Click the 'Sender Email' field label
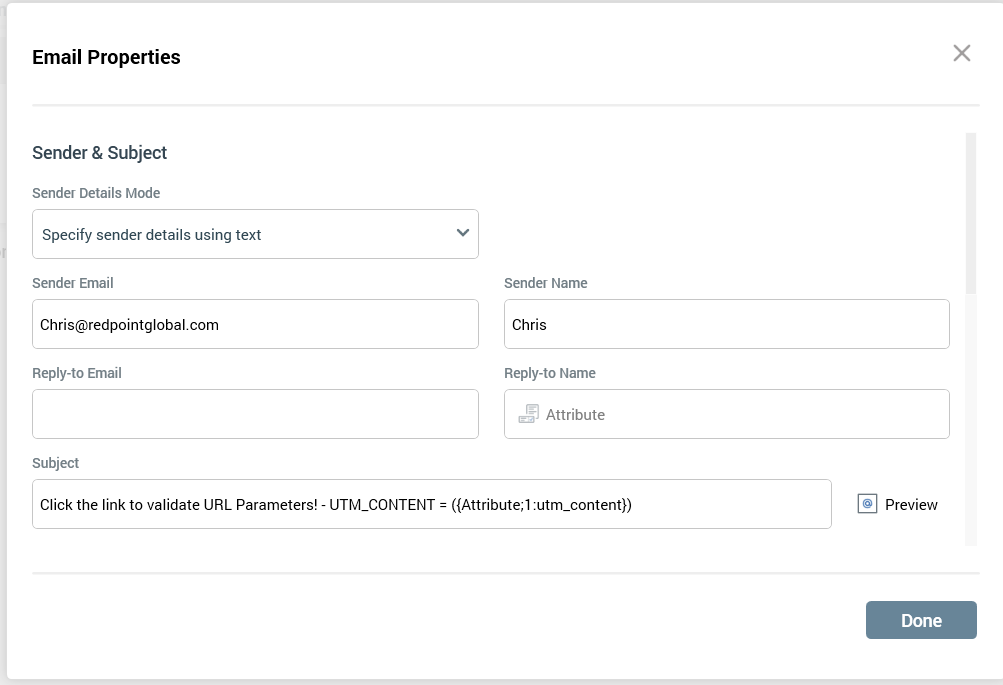This screenshot has width=1003, height=685. tap(73, 283)
